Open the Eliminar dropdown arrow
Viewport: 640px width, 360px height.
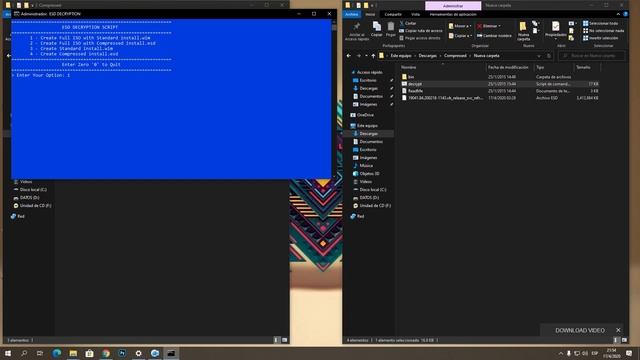(x=499, y=26)
